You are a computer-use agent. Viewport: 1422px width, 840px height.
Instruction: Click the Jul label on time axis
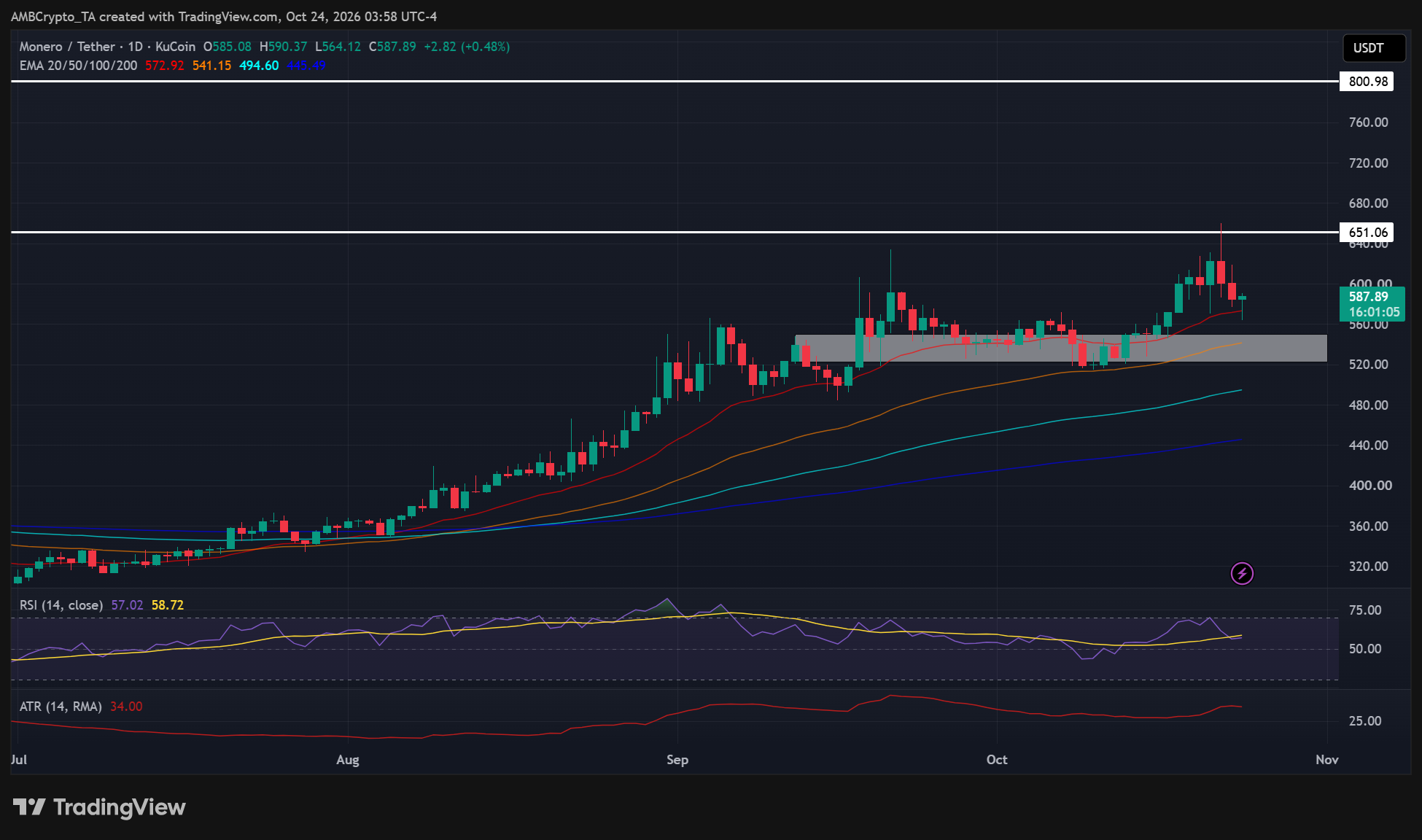pos(19,760)
